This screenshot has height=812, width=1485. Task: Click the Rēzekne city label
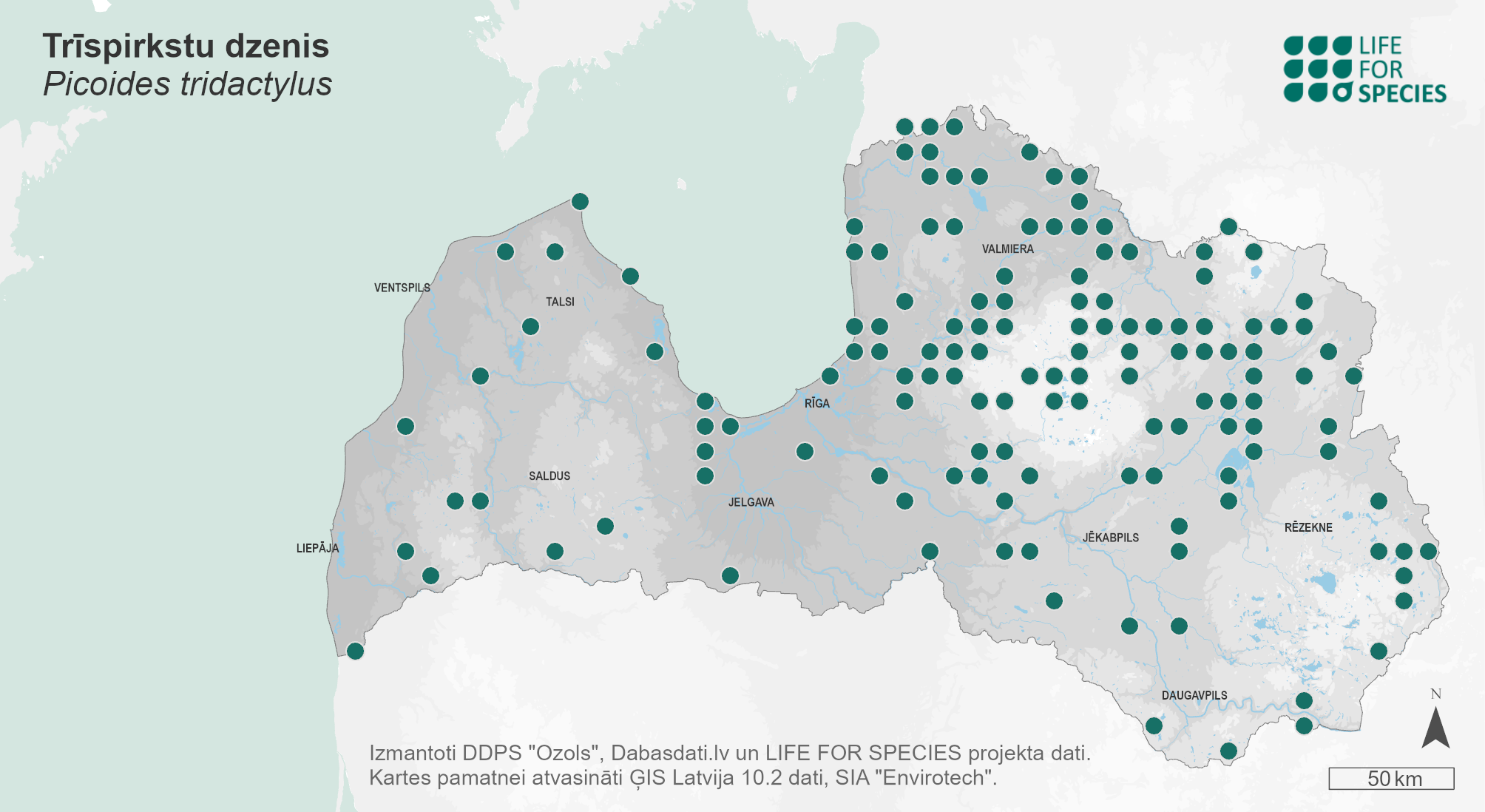1308,527
